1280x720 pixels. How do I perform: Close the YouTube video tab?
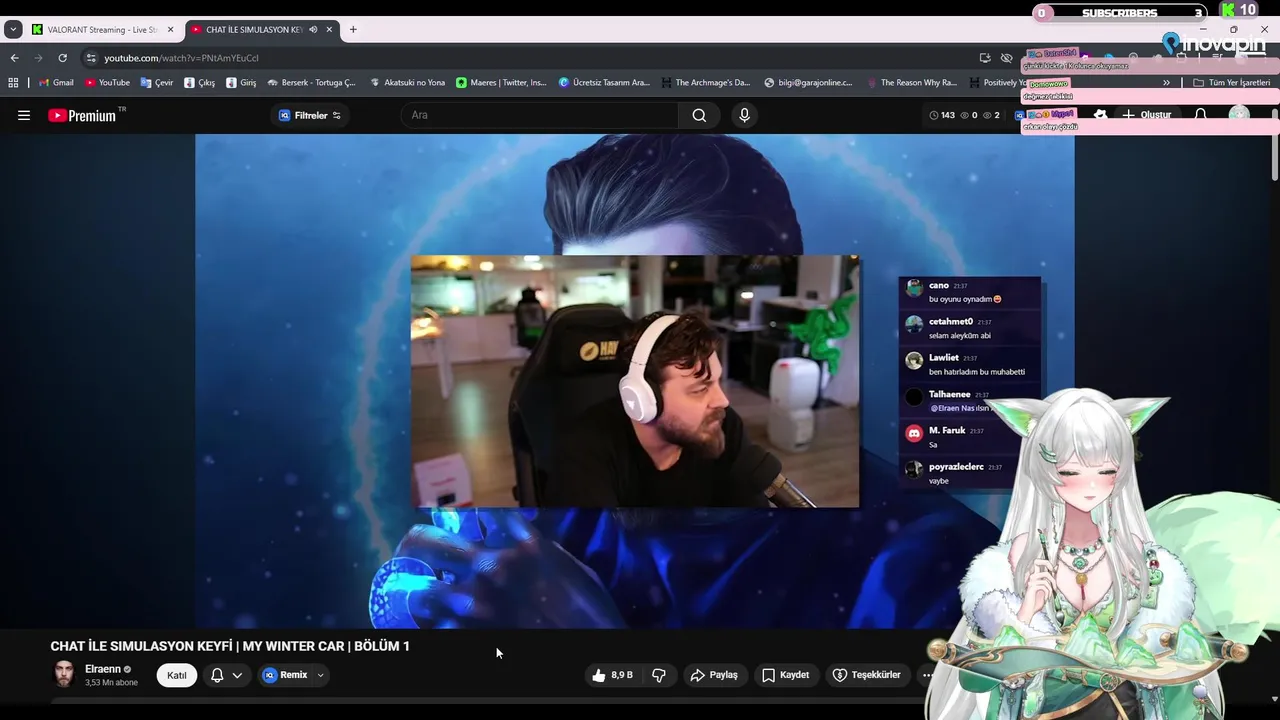coord(329,30)
